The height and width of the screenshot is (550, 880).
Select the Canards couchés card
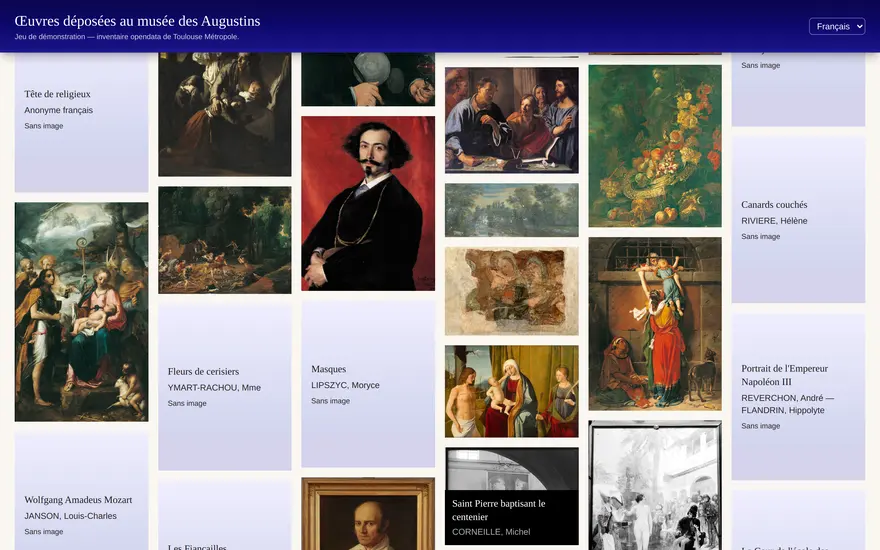click(798, 220)
